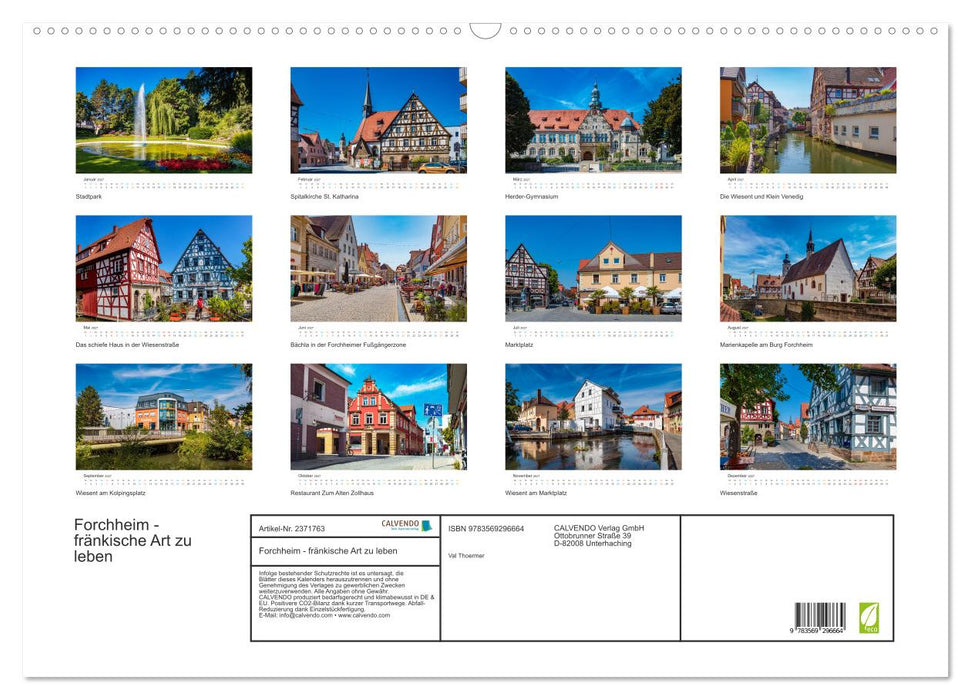
Task: Click the January date strip under Stadtpark photo
Action: 163,184
